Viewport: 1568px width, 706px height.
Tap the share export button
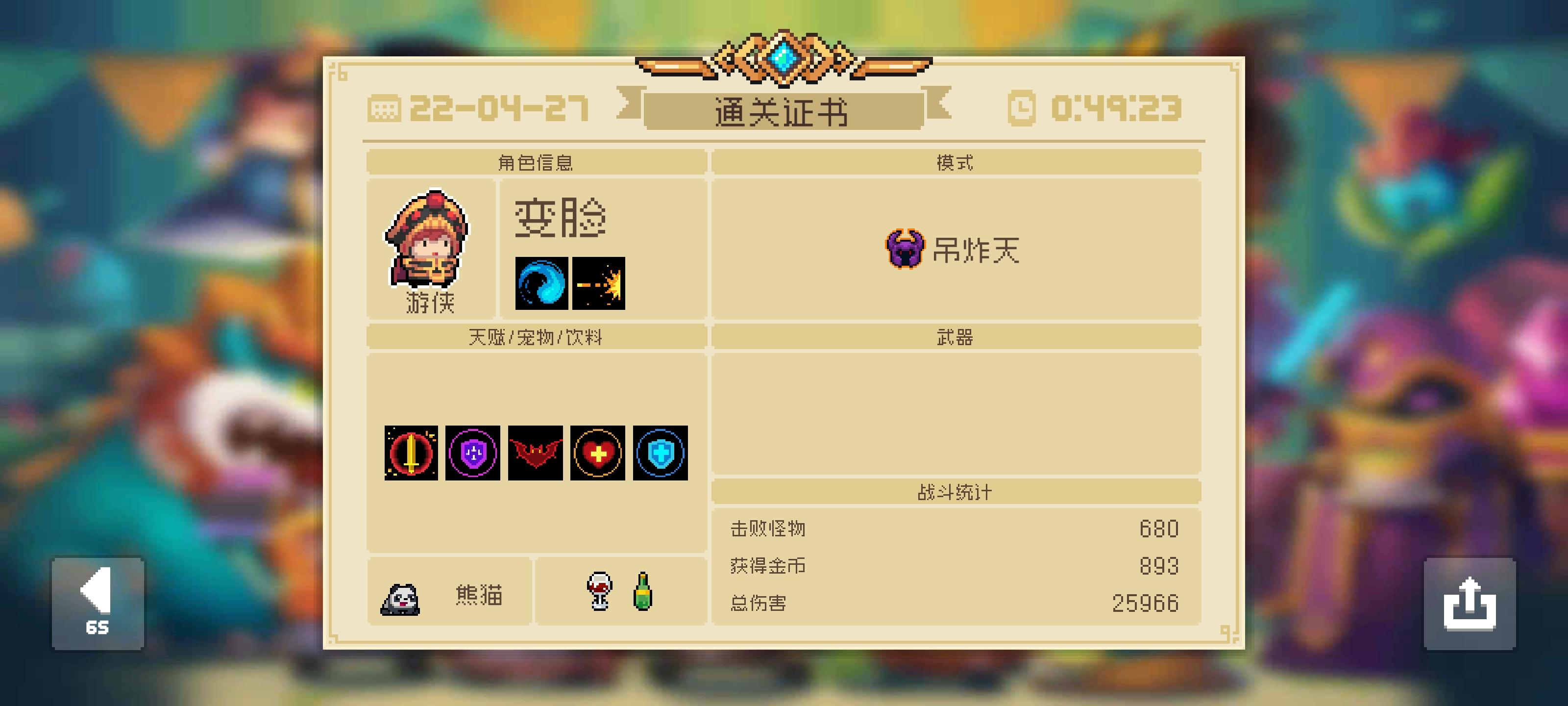tap(1470, 603)
